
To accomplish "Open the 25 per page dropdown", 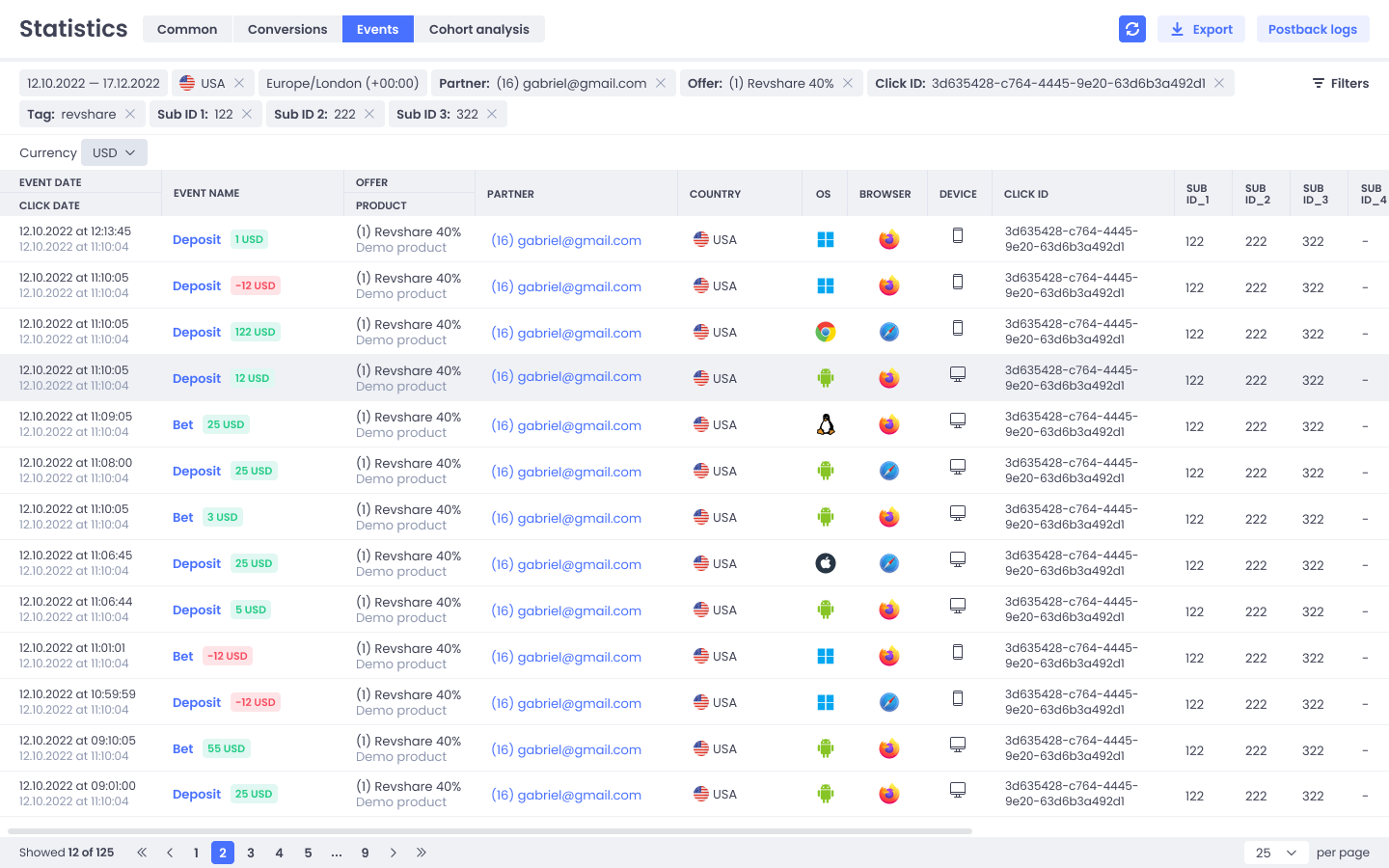I will tap(1276, 853).
